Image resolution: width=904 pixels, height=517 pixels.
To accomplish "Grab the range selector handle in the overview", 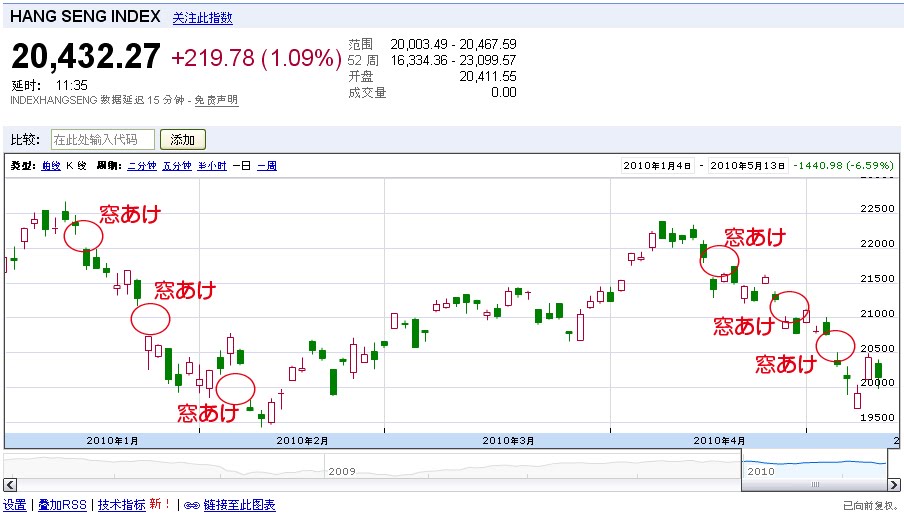I will (814, 485).
